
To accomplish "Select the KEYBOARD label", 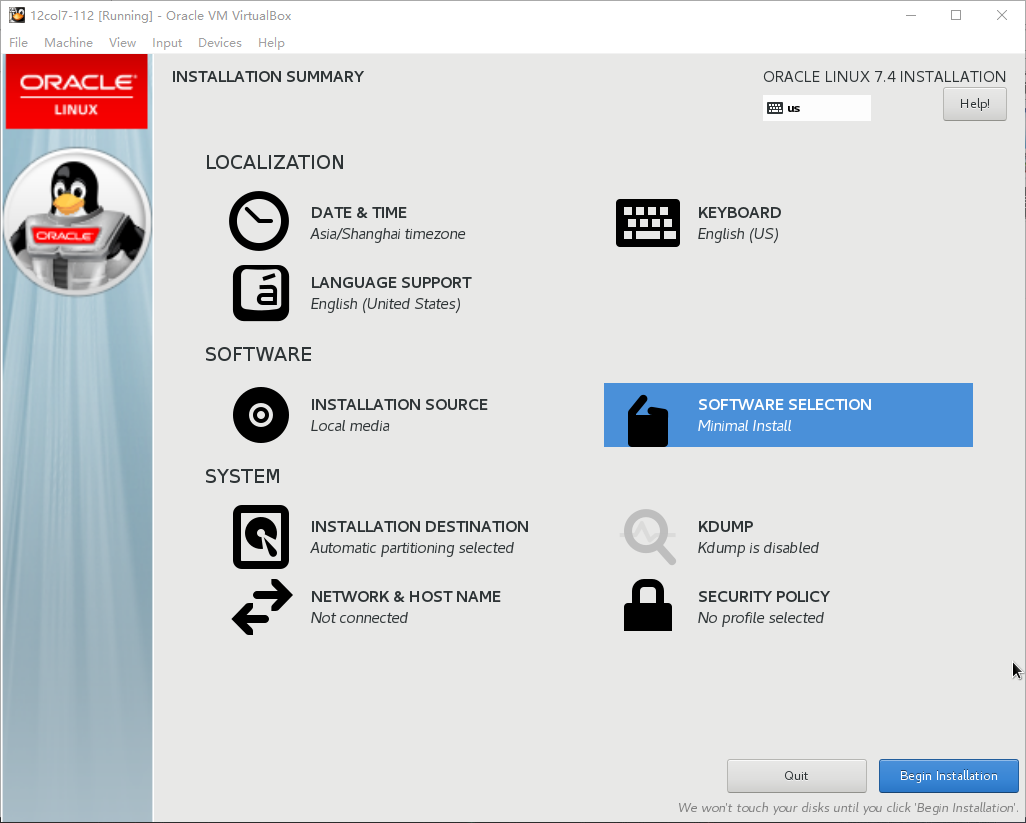I will click(739, 213).
